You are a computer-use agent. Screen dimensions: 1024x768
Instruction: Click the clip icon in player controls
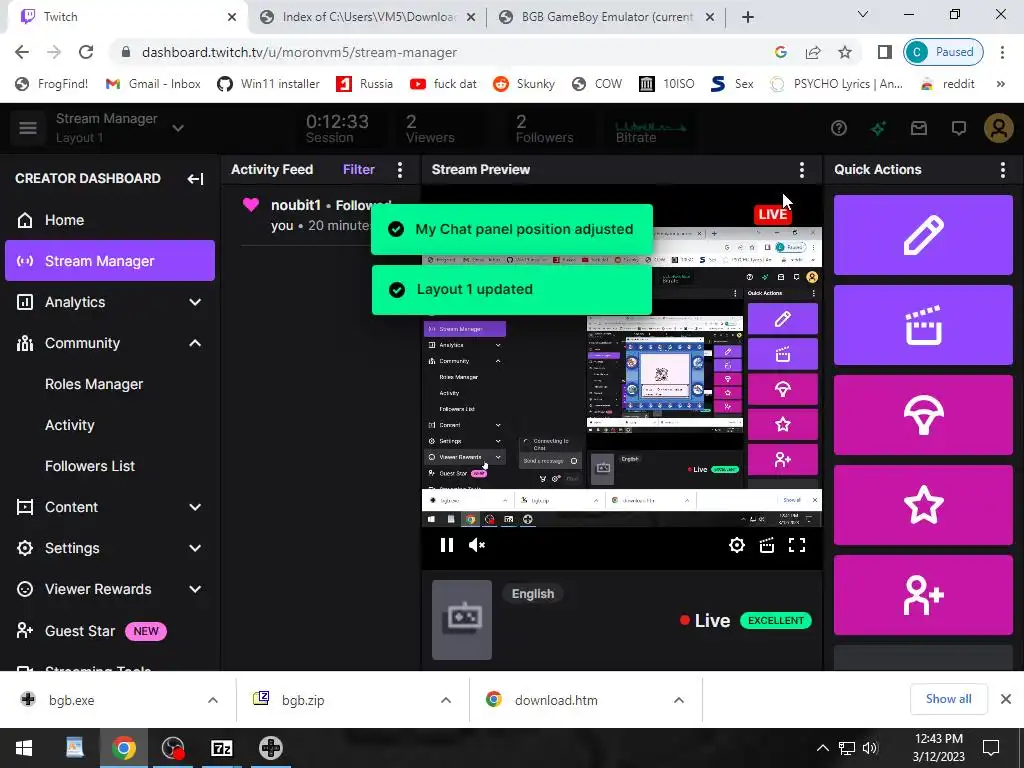[x=767, y=545]
